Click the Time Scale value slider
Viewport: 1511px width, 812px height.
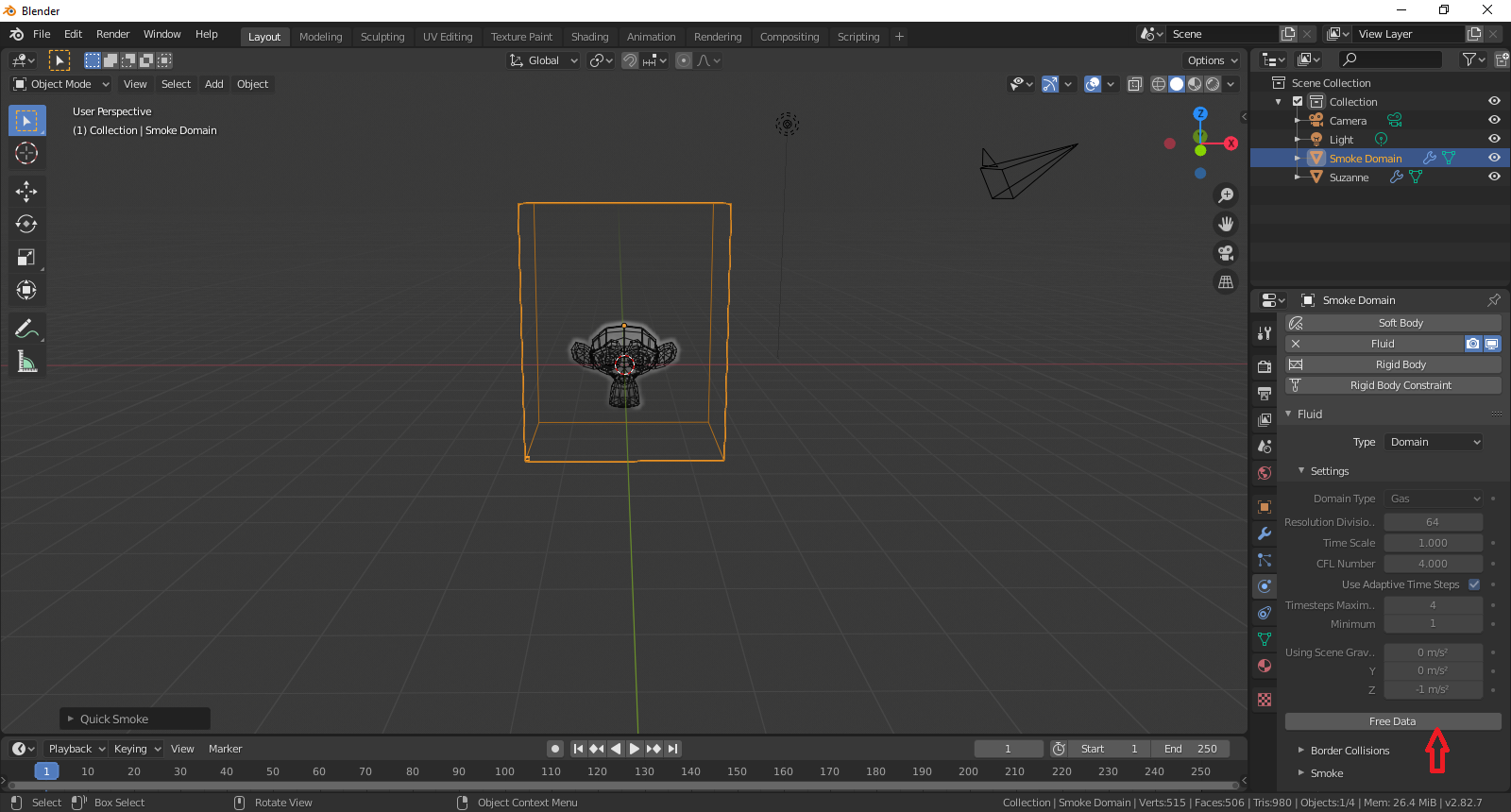(x=1434, y=543)
